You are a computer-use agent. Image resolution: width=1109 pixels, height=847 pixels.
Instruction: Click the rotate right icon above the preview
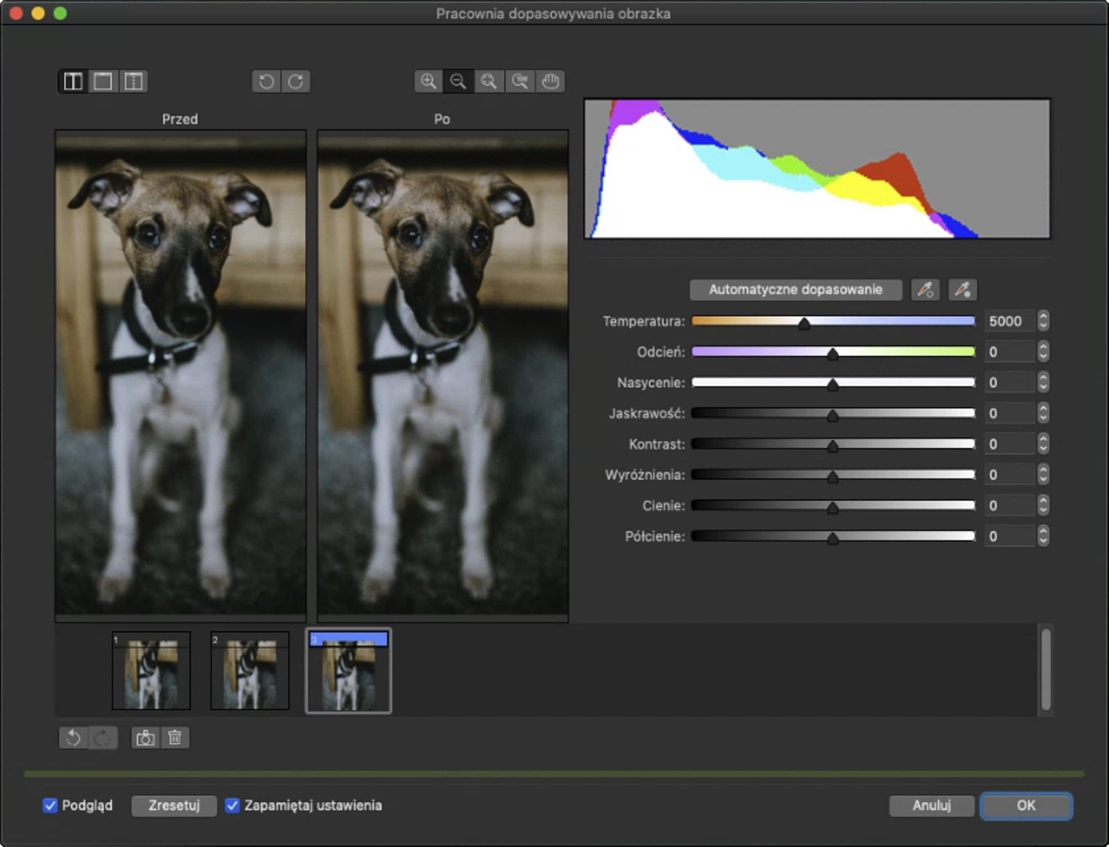tap(296, 82)
